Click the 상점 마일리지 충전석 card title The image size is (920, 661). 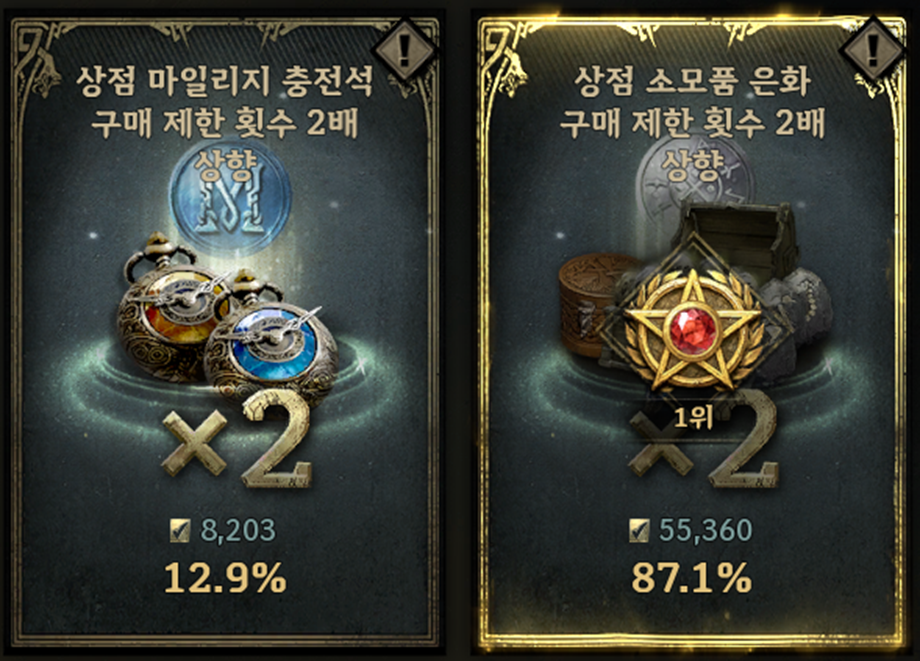(x=226, y=82)
